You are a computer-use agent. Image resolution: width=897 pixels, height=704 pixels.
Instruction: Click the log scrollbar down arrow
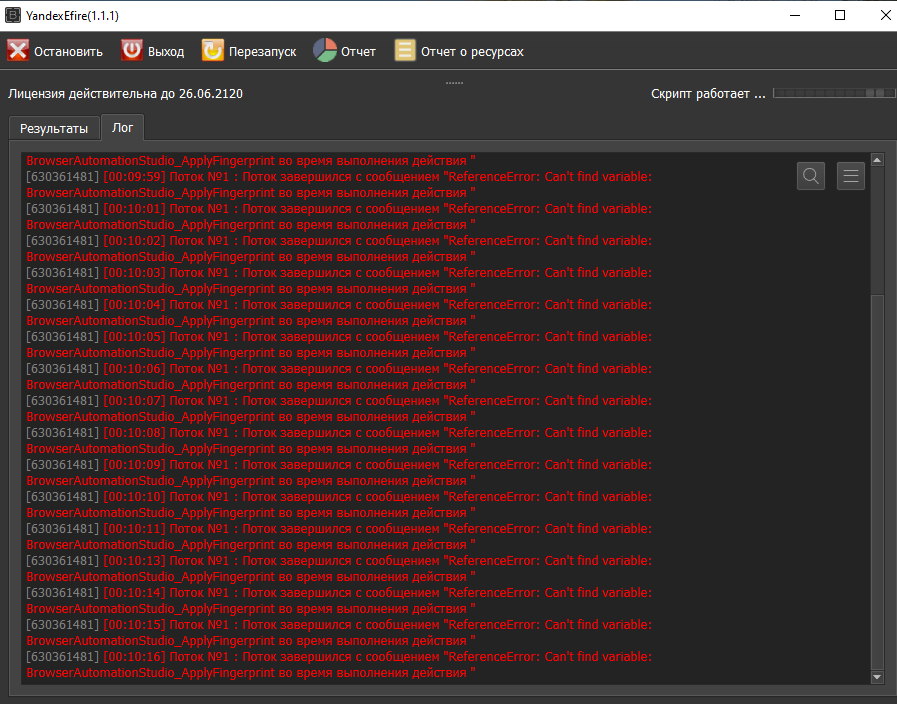pyautogui.click(x=877, y=677)
